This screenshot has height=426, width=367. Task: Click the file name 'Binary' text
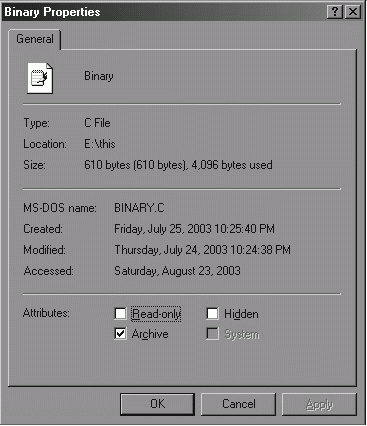pos(99,76)
